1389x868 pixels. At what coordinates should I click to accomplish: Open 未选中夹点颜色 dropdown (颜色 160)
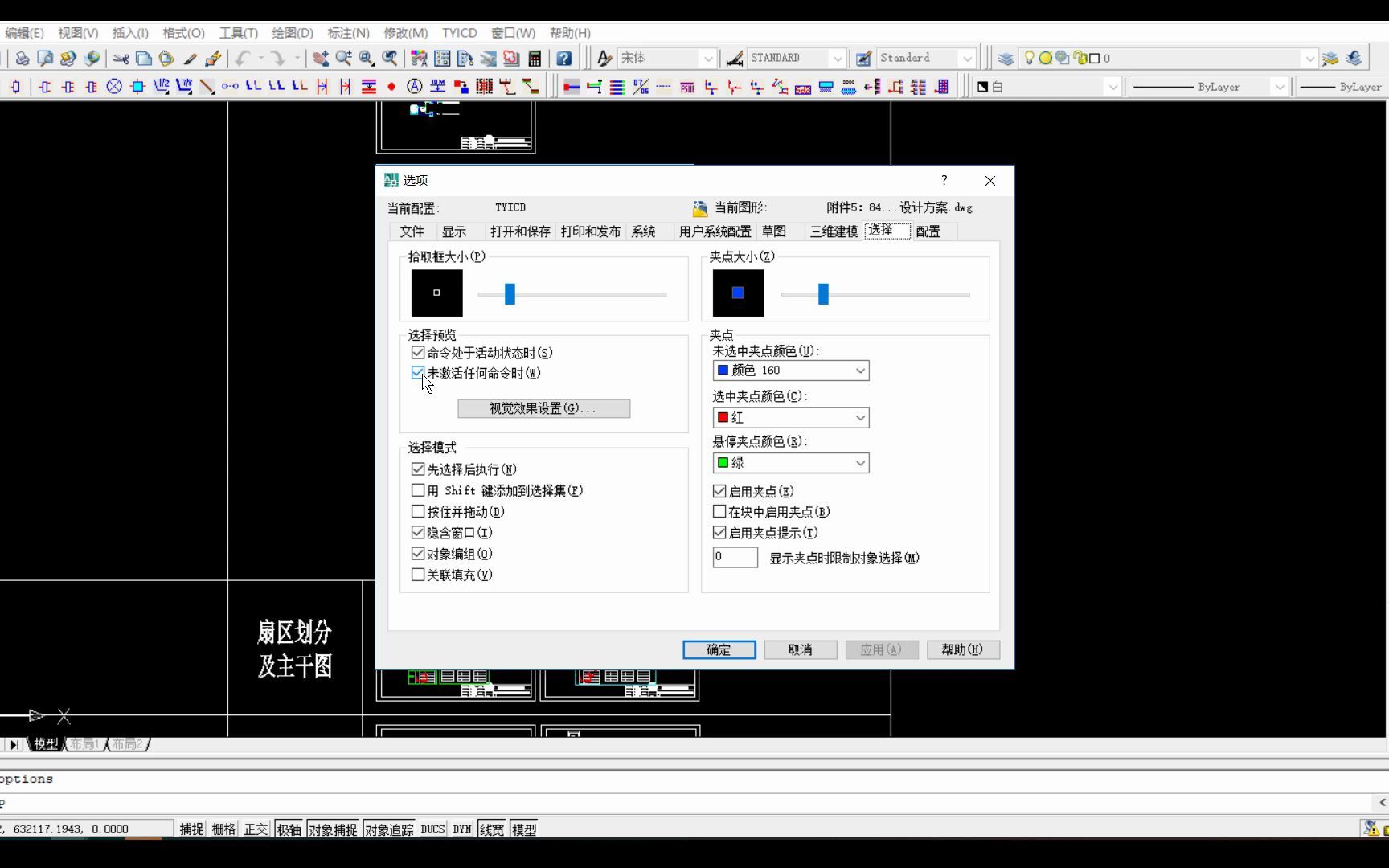(x=791, y=371)
